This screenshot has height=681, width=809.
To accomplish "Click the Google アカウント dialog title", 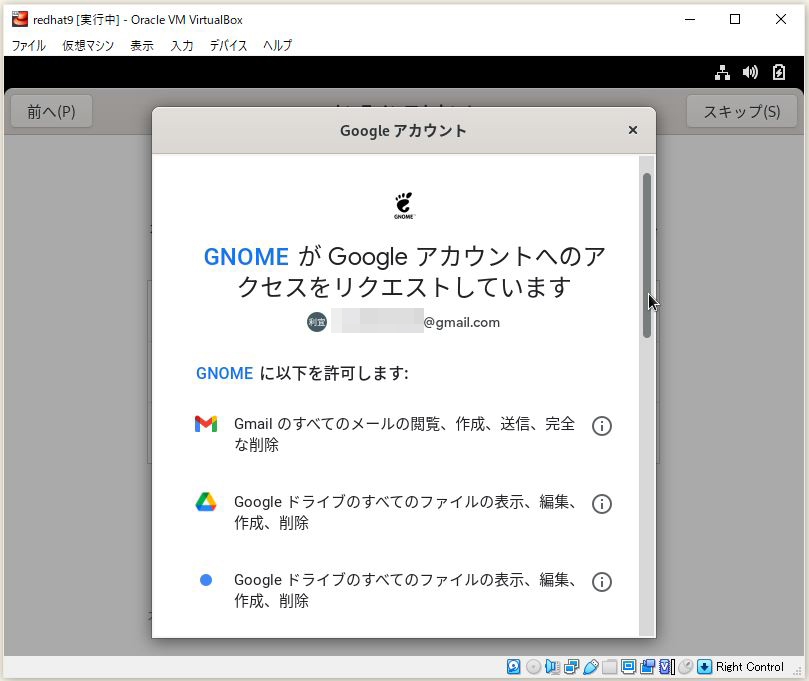I will [x=403, y=131].
